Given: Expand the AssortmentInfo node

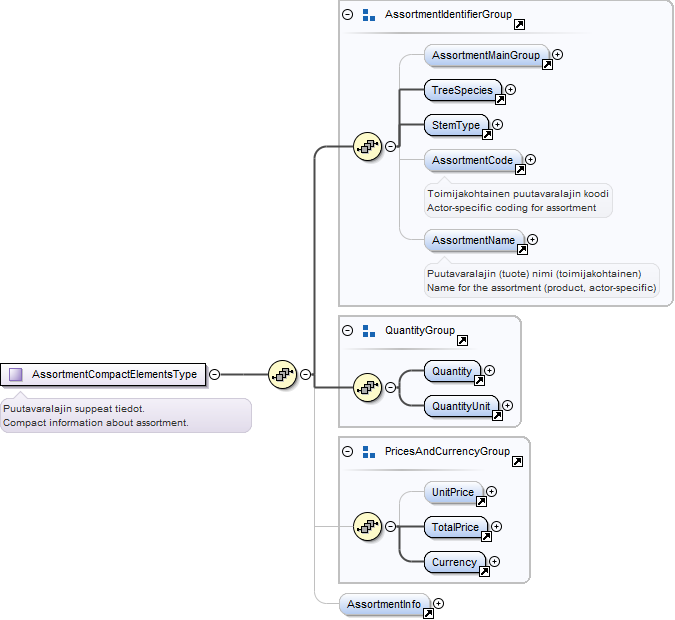Looking at the screenshot, I should click(439, 604).
